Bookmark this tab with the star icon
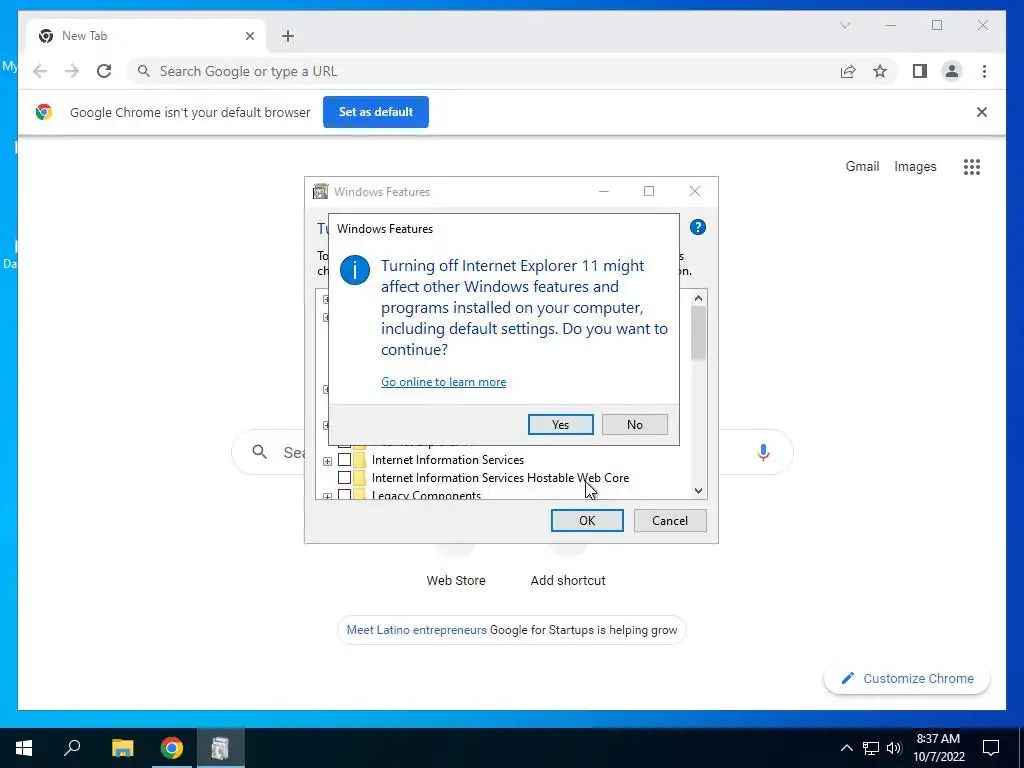Screen dimensions: 1024x768 tap(880, 71)
